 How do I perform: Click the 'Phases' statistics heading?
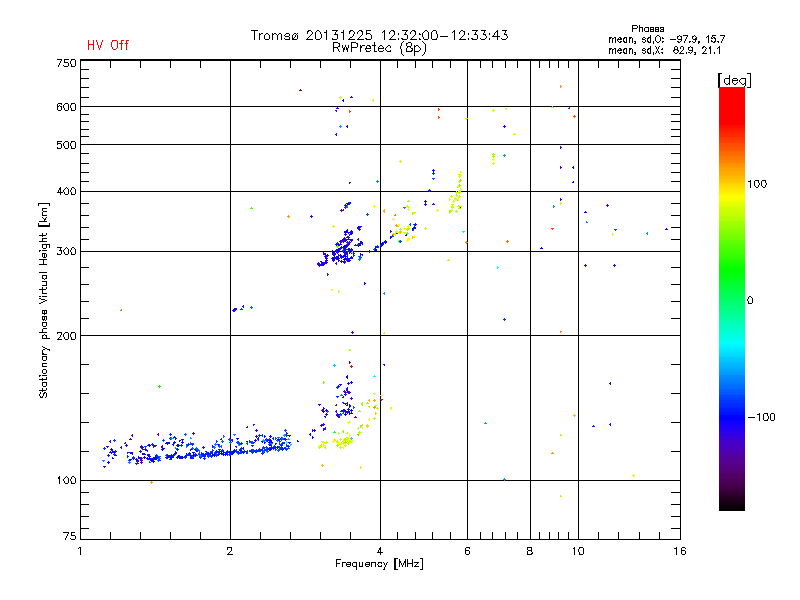pos(647,29)
